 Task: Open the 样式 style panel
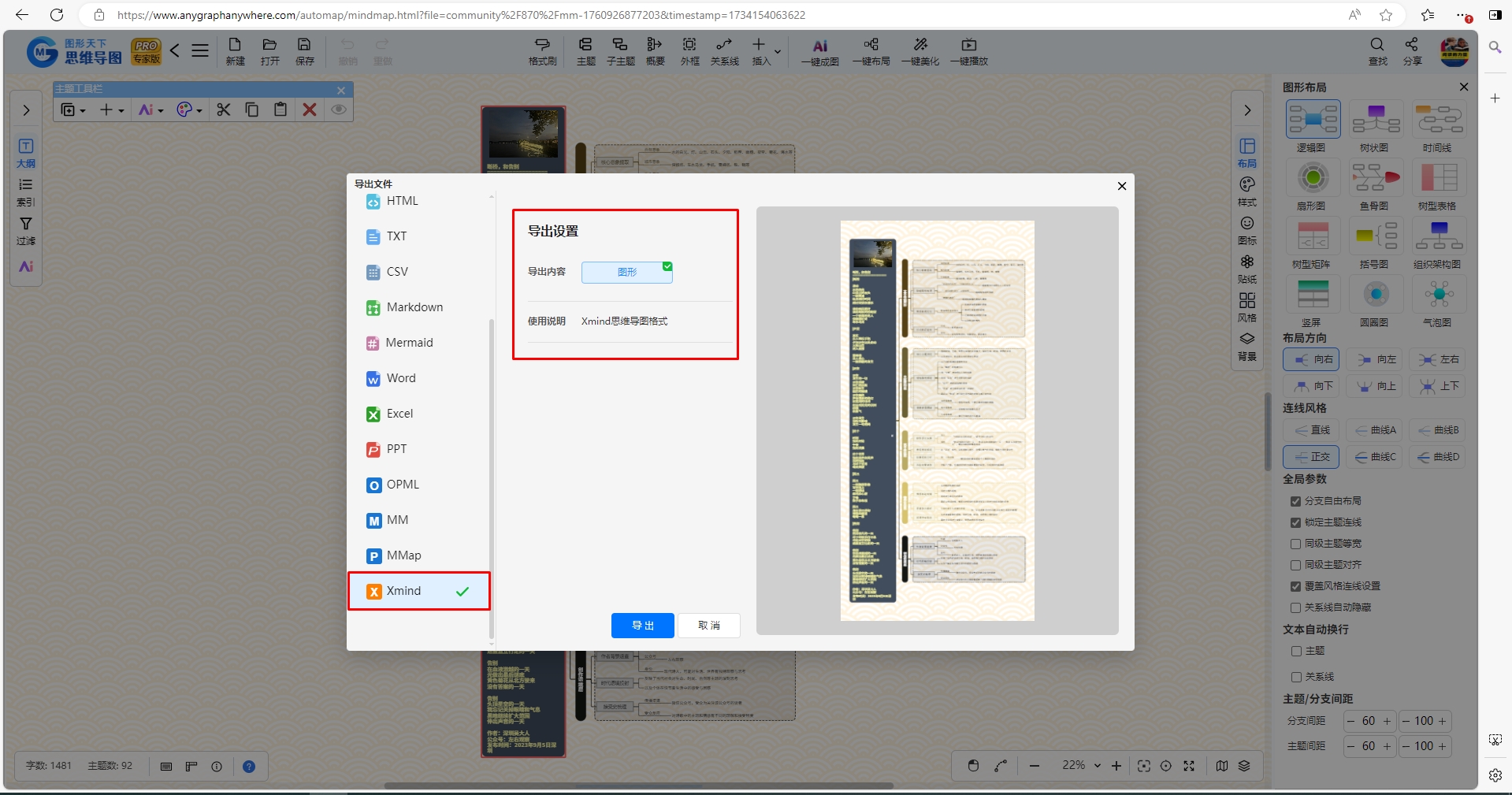pos(1247,191)
